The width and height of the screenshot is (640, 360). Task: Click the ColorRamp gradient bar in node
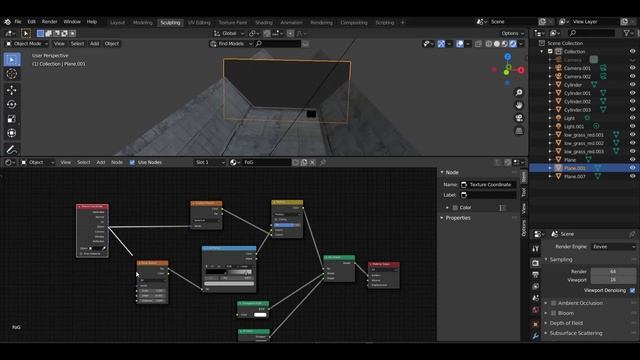click(229, 272)
